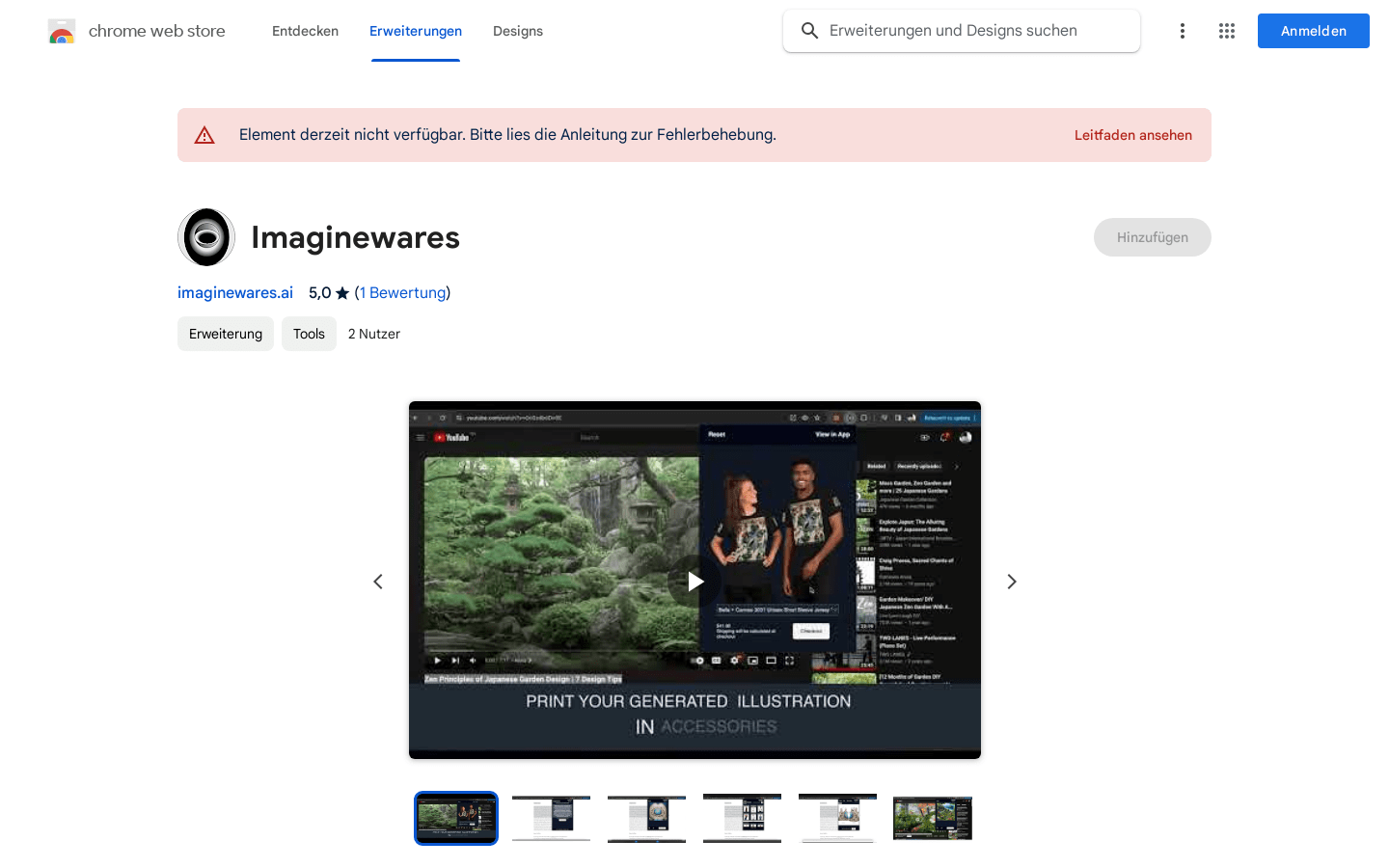This screenshot has width=1389, height=868.
Task: Open the Leitfaden ansehen link
Action: click(x=1133, y=135)
